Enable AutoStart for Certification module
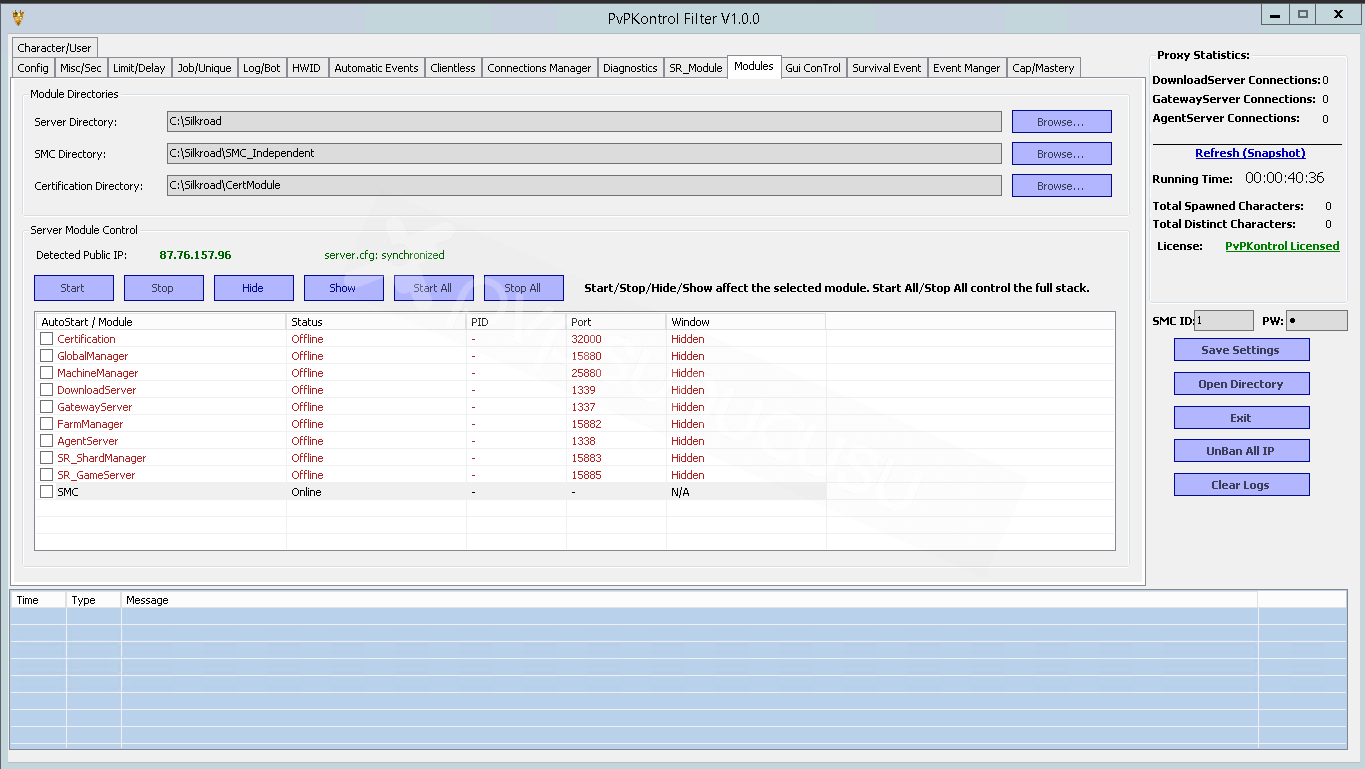The image size is (1365, 769). (46, 339)
